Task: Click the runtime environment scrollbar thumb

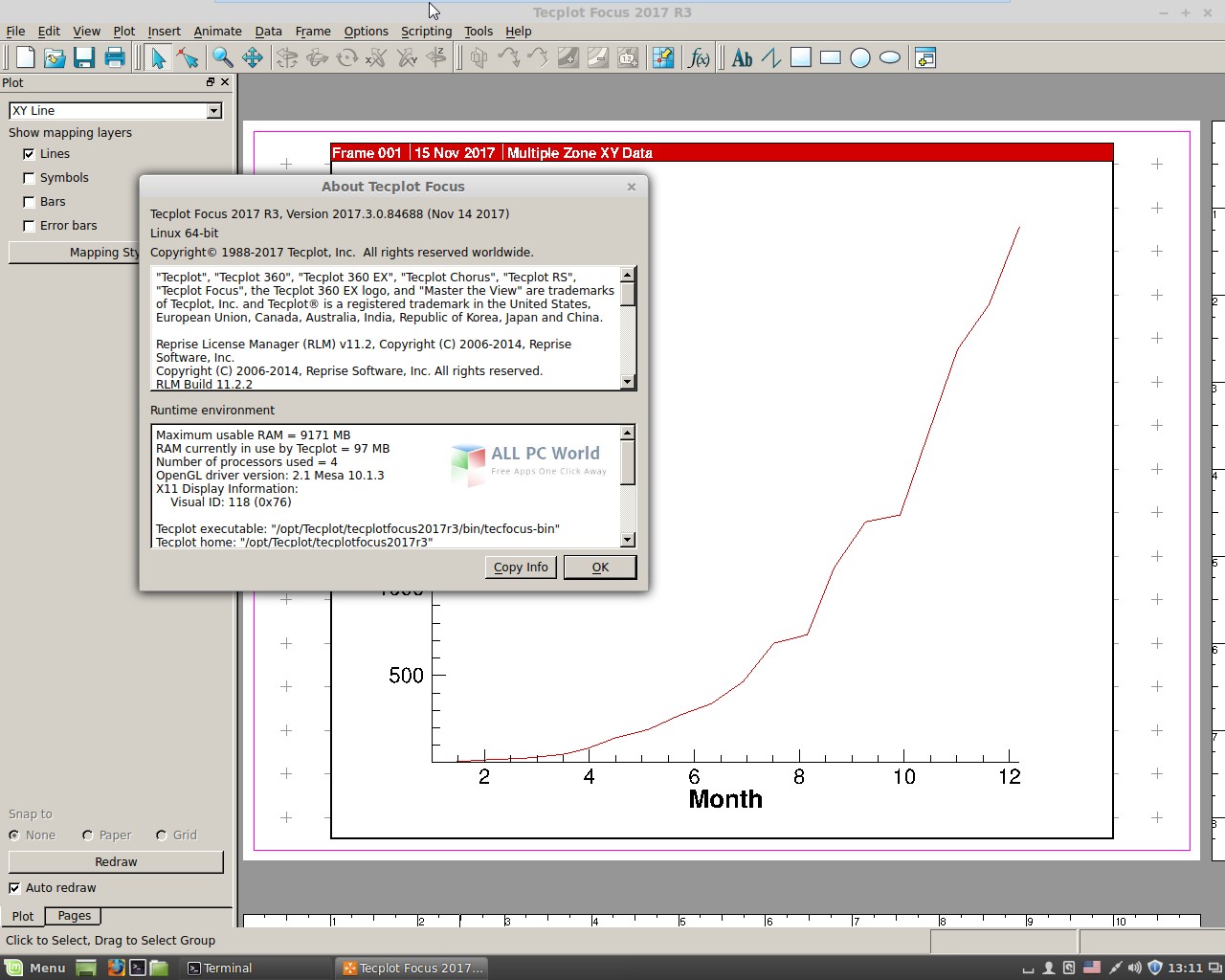Action: 628,463
